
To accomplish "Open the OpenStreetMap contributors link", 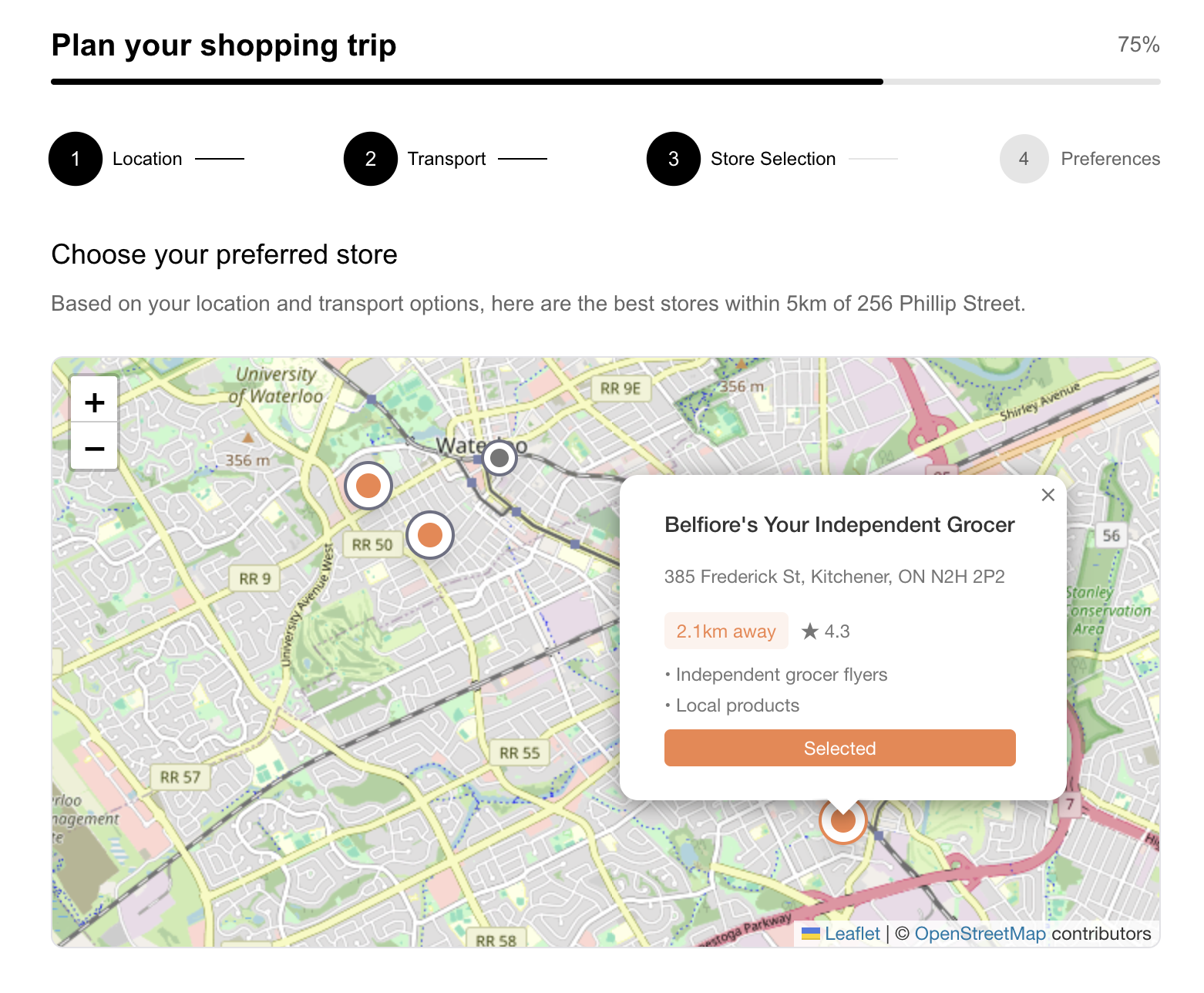I will coord(980,934).
